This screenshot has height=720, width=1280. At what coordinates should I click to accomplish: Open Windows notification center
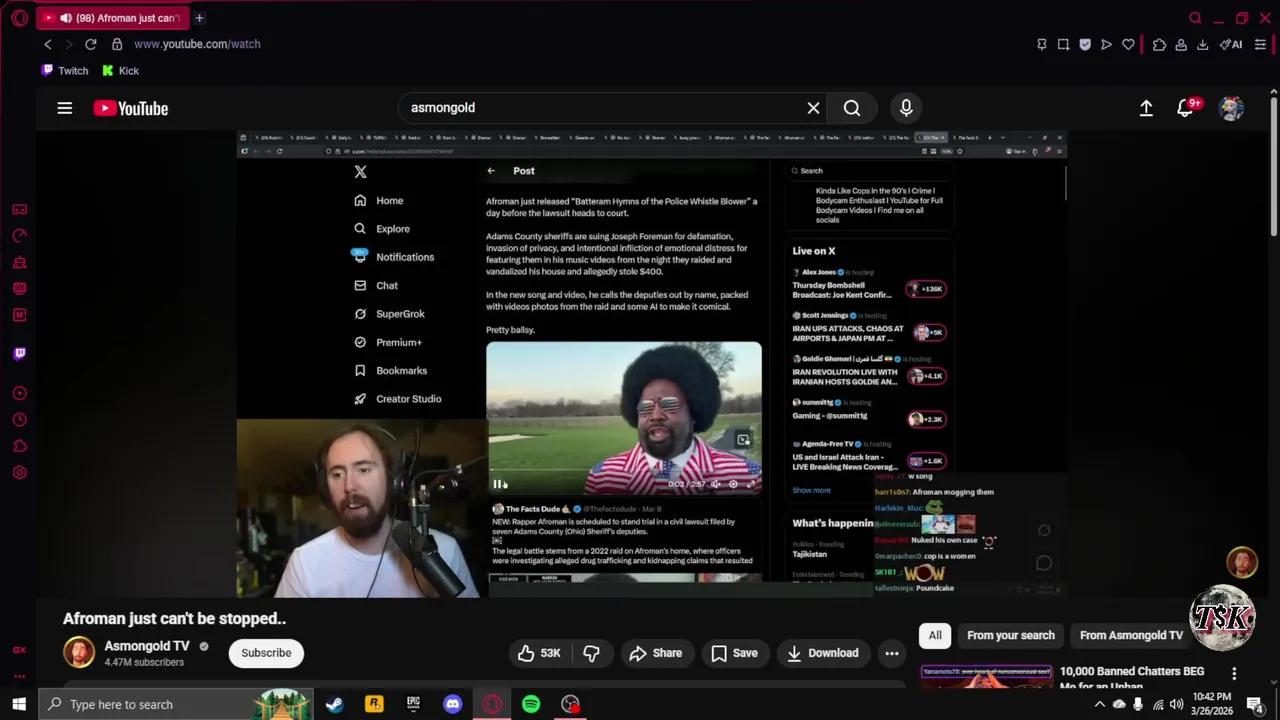tap(1255, 704)
